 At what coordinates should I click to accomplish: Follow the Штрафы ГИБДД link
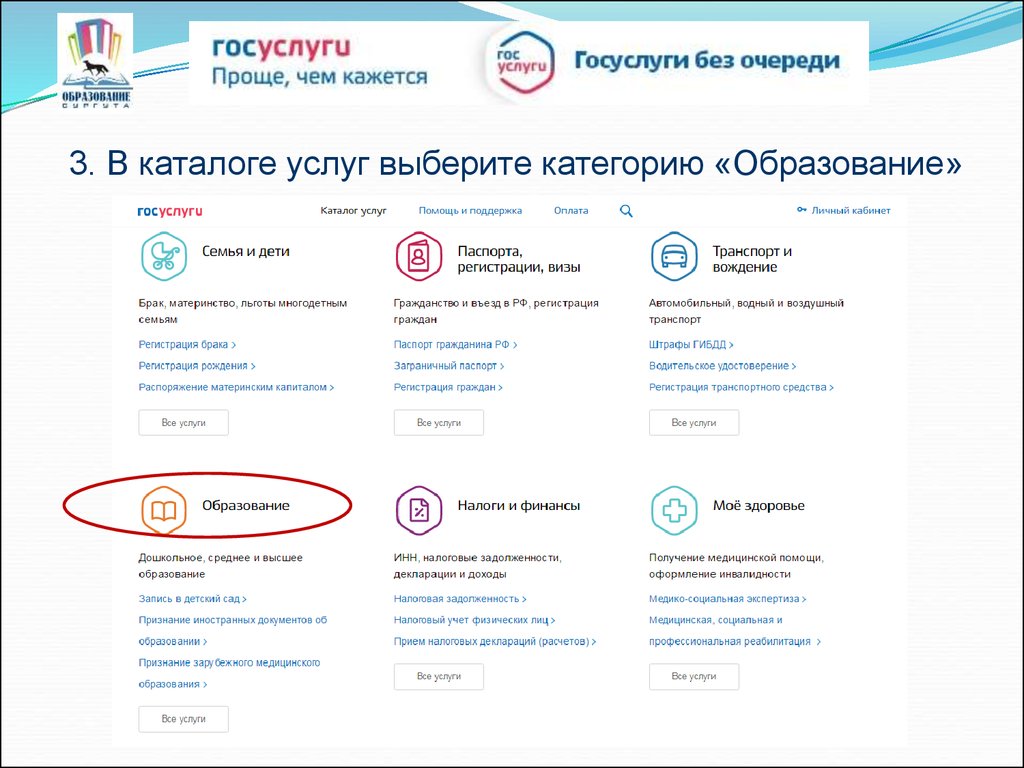coord(688,345)
